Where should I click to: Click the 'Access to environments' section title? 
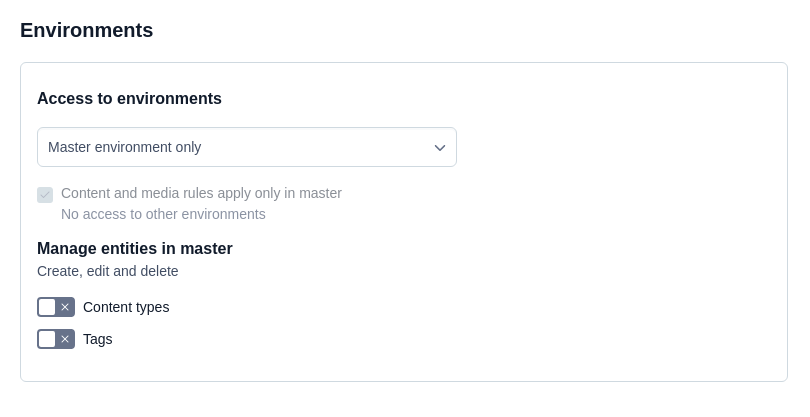click(x=129, y=98)
